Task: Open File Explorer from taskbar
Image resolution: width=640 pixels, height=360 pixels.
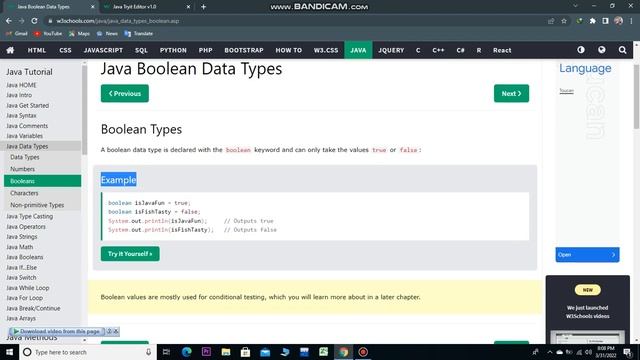Action: pyautogui.click(x=226, y=352)
